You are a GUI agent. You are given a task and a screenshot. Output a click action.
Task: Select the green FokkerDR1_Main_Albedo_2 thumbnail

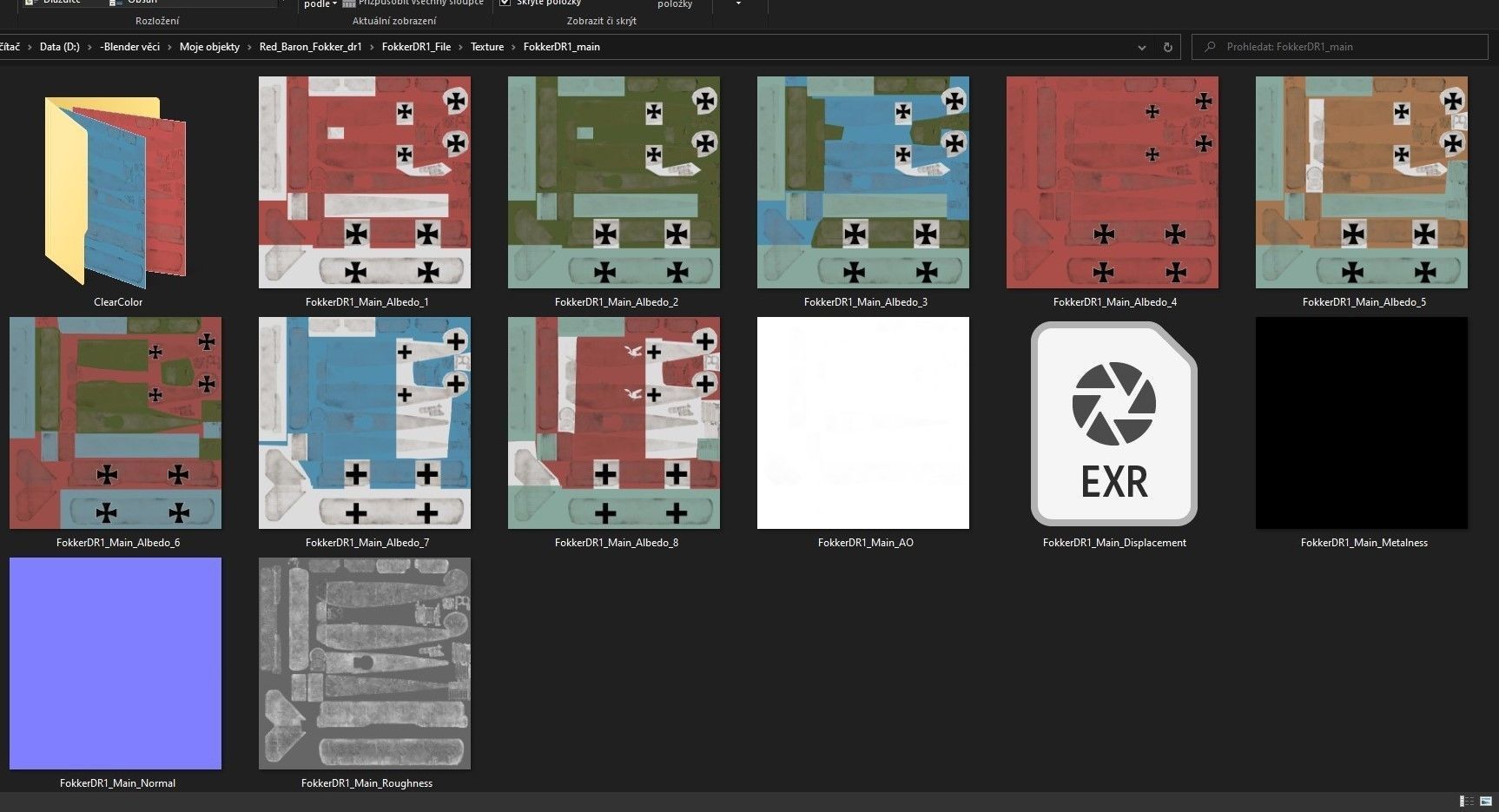[x=614, y=182]
